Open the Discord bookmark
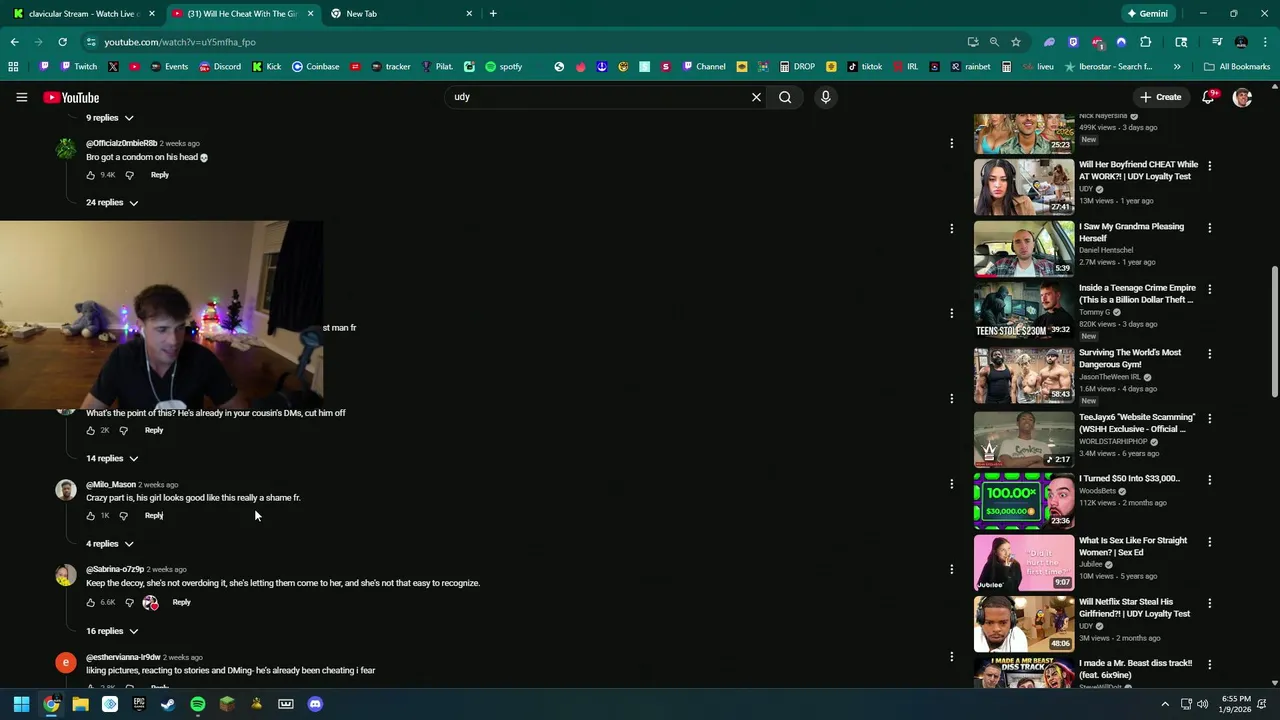1280x720 pixels. [x=219, y=67]
